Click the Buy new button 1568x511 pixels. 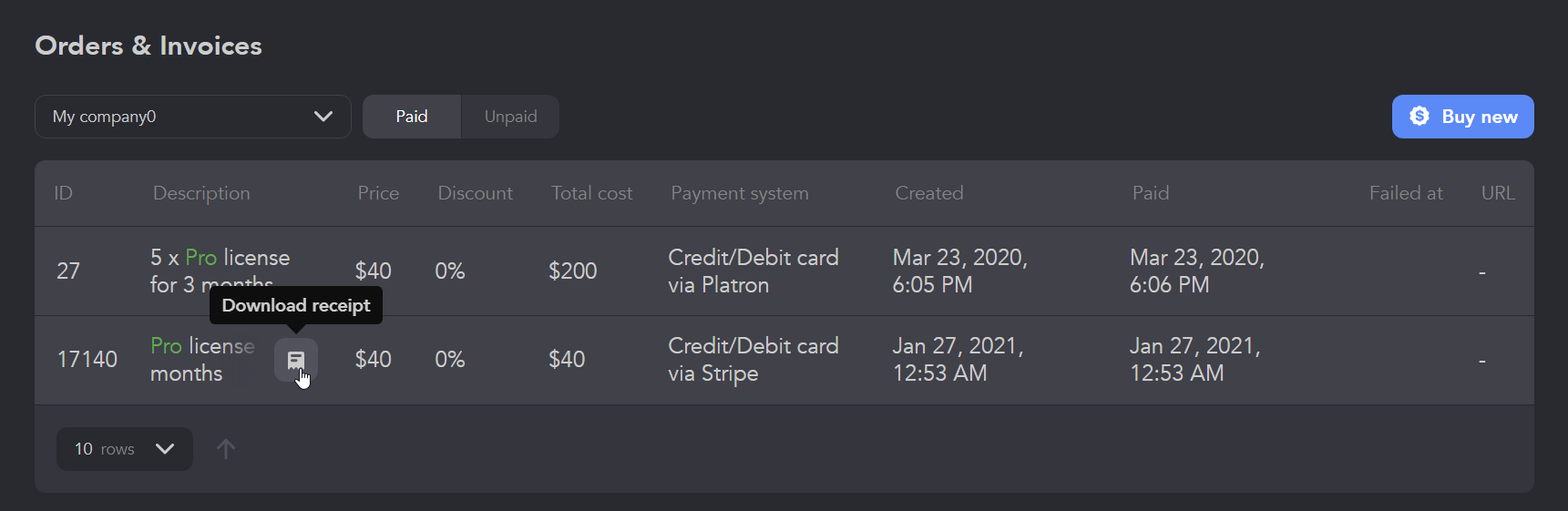pyautogui.click(x=1463, y=117)
